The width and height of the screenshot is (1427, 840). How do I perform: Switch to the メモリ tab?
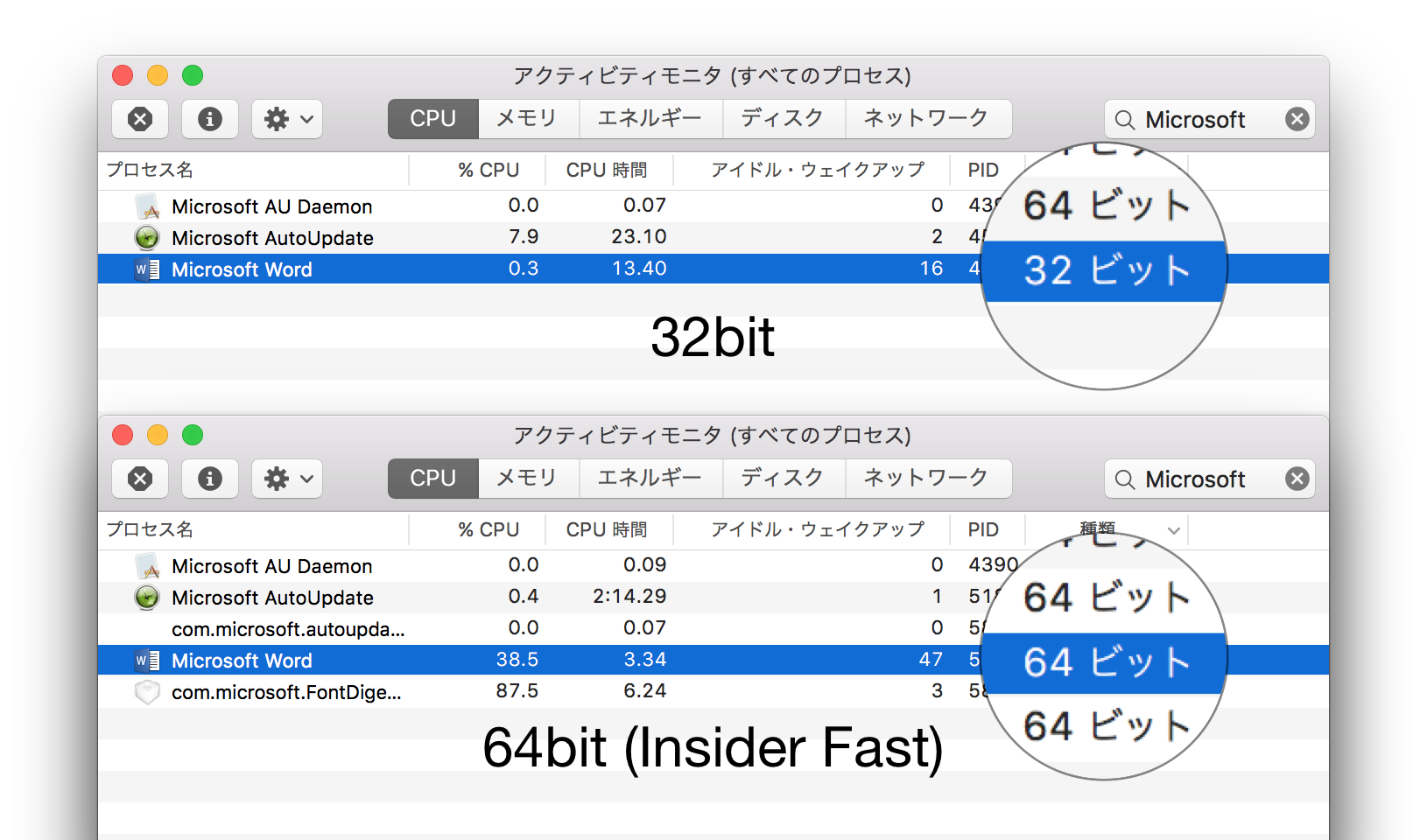pyautogui.click(x=528, y=119)
